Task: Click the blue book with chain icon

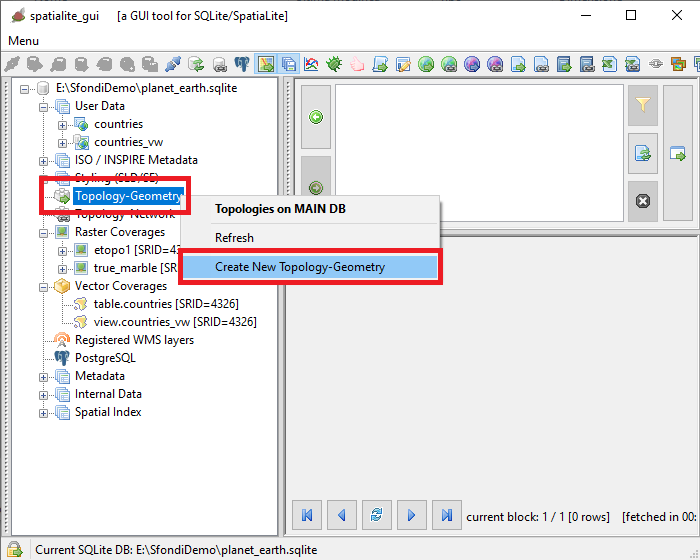Action: (x=587, y=64)
